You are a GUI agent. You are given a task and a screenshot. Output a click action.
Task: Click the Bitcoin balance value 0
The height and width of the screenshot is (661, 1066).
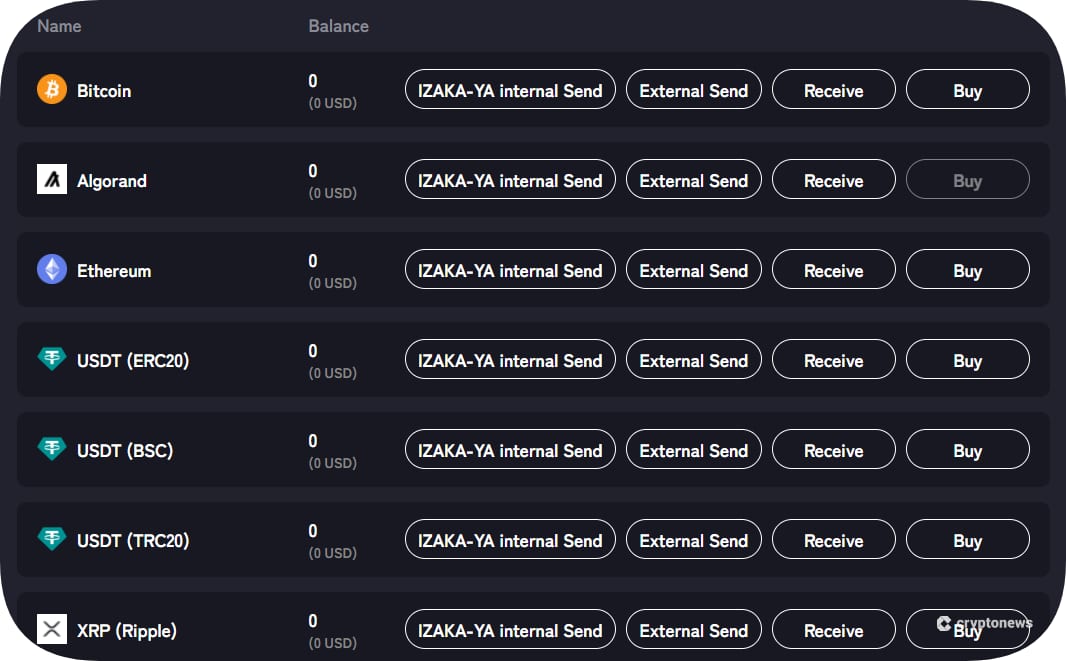[x=313, y=81]
